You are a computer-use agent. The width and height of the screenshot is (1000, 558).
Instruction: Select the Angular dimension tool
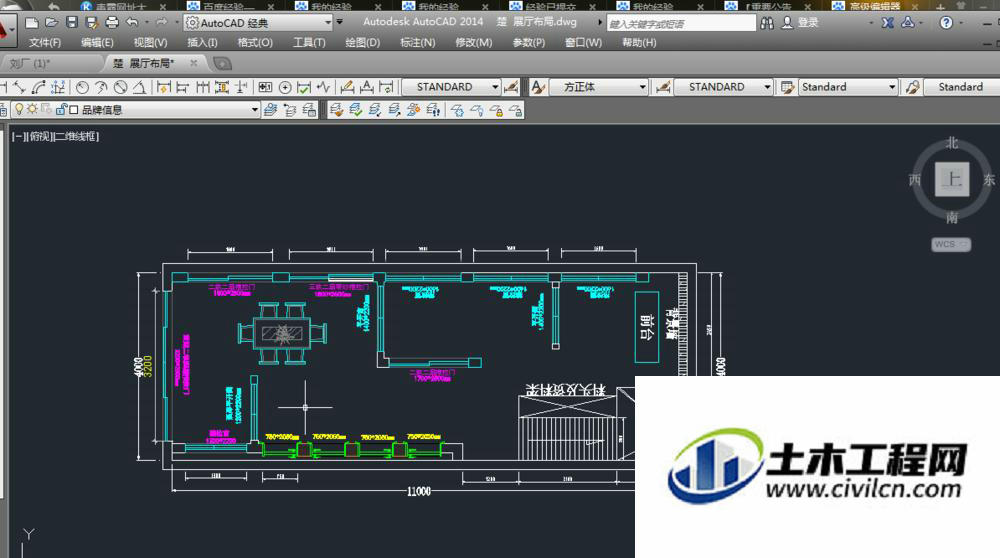(x=140, y=87)
